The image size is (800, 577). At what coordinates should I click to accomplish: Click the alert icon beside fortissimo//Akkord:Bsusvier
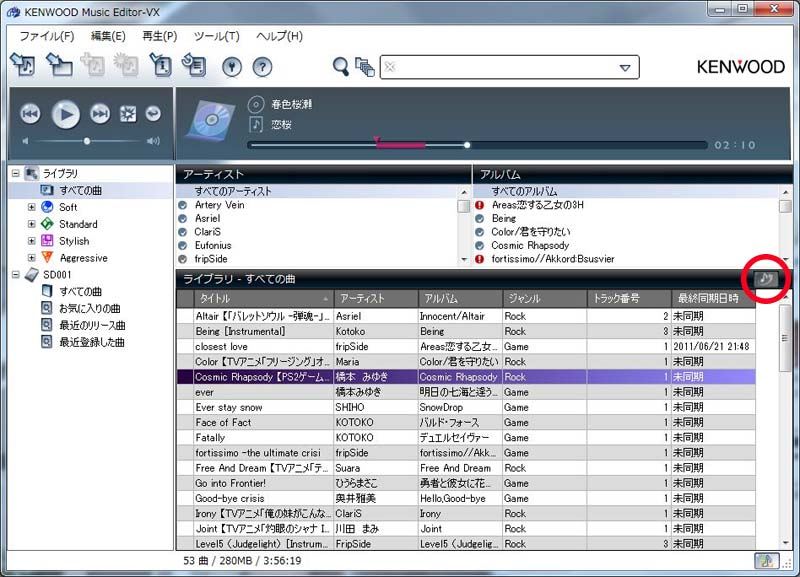tap(479, 259)
